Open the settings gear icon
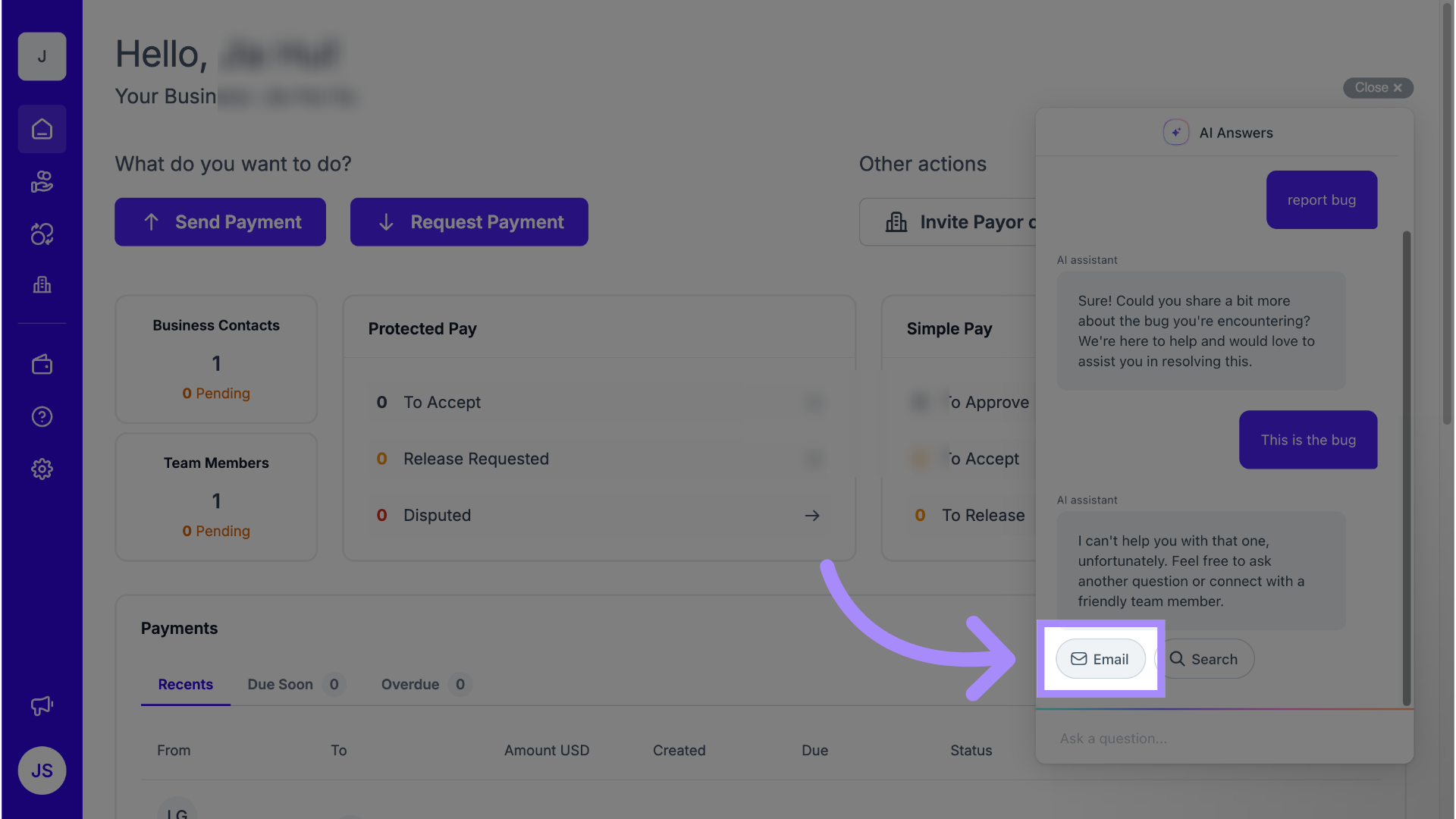1456x819 pixels. click(x=42, y=469)
